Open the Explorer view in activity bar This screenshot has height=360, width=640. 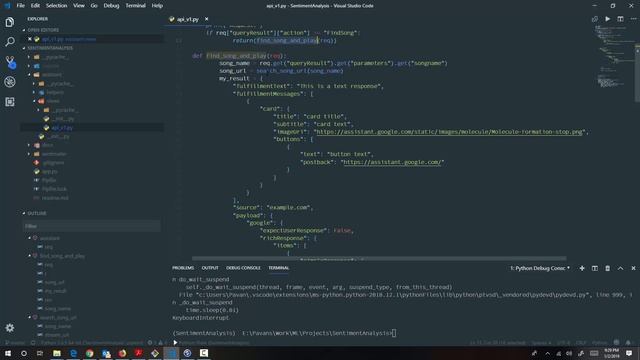point(10,22)
